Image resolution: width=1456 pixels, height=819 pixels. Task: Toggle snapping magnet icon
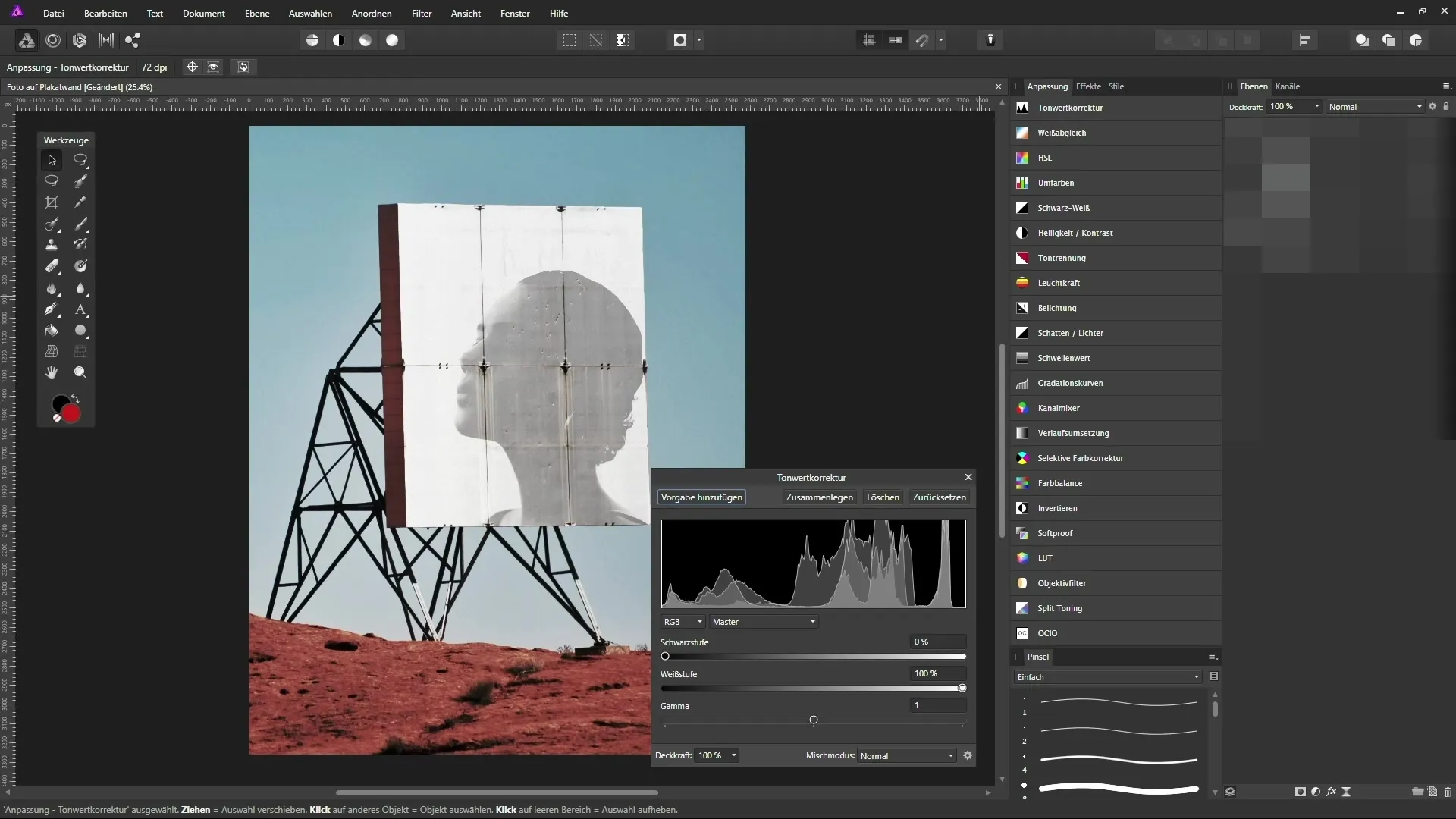click(x=922, y=40)
